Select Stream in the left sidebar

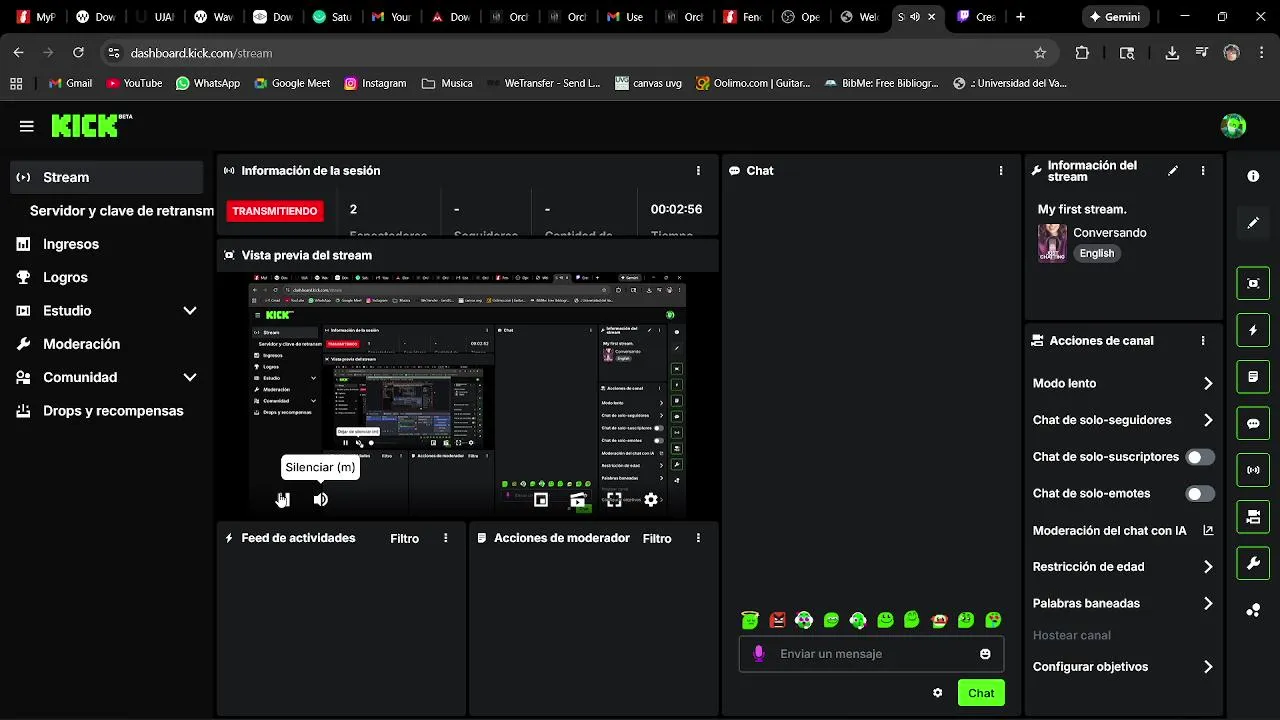(106, 177)
